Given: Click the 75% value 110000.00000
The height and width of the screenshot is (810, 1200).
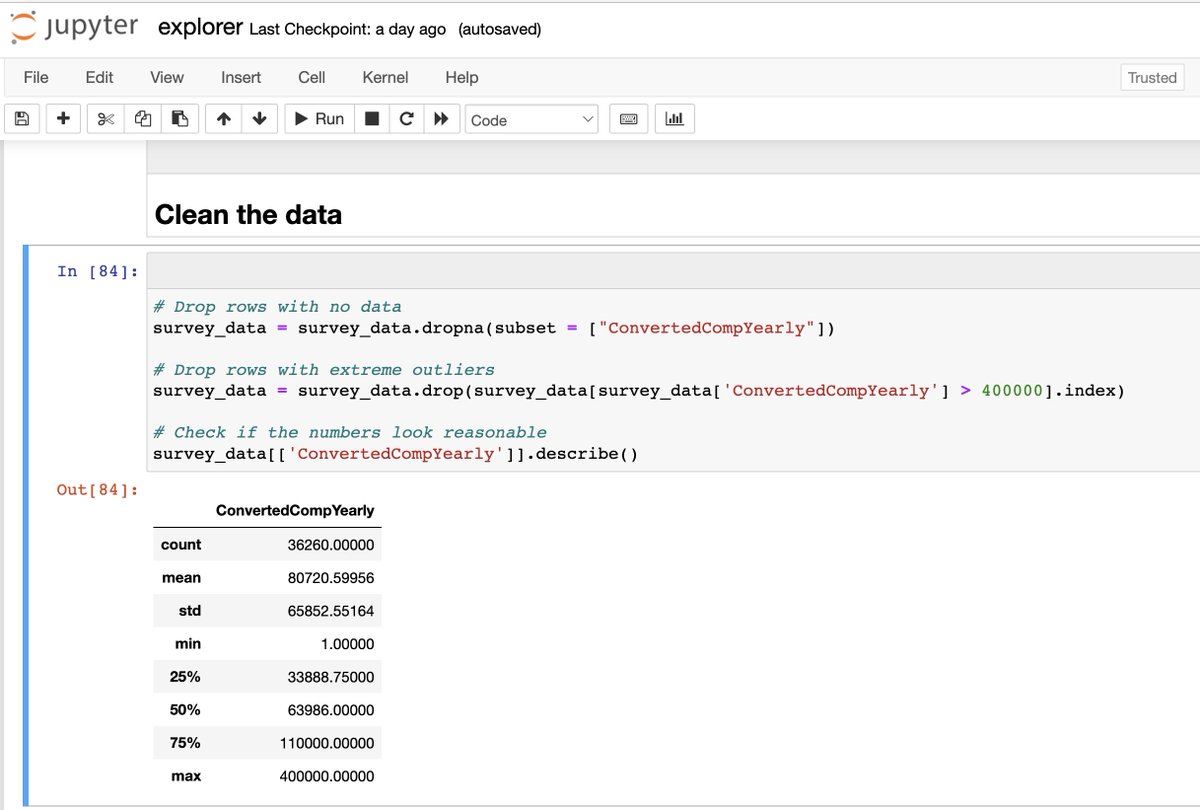Looking at the screenshot, I should 327,743.
